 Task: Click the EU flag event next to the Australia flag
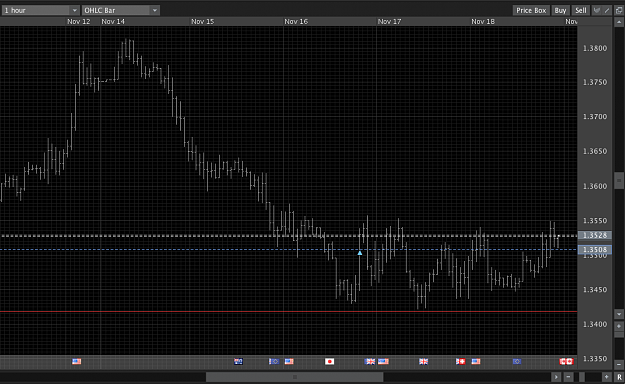[274, 361]
